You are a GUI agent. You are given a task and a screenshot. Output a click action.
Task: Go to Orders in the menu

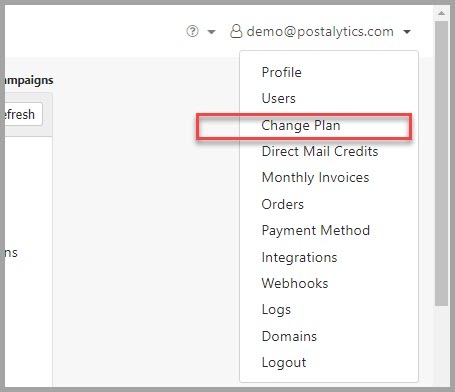click(x=283, y=204)
